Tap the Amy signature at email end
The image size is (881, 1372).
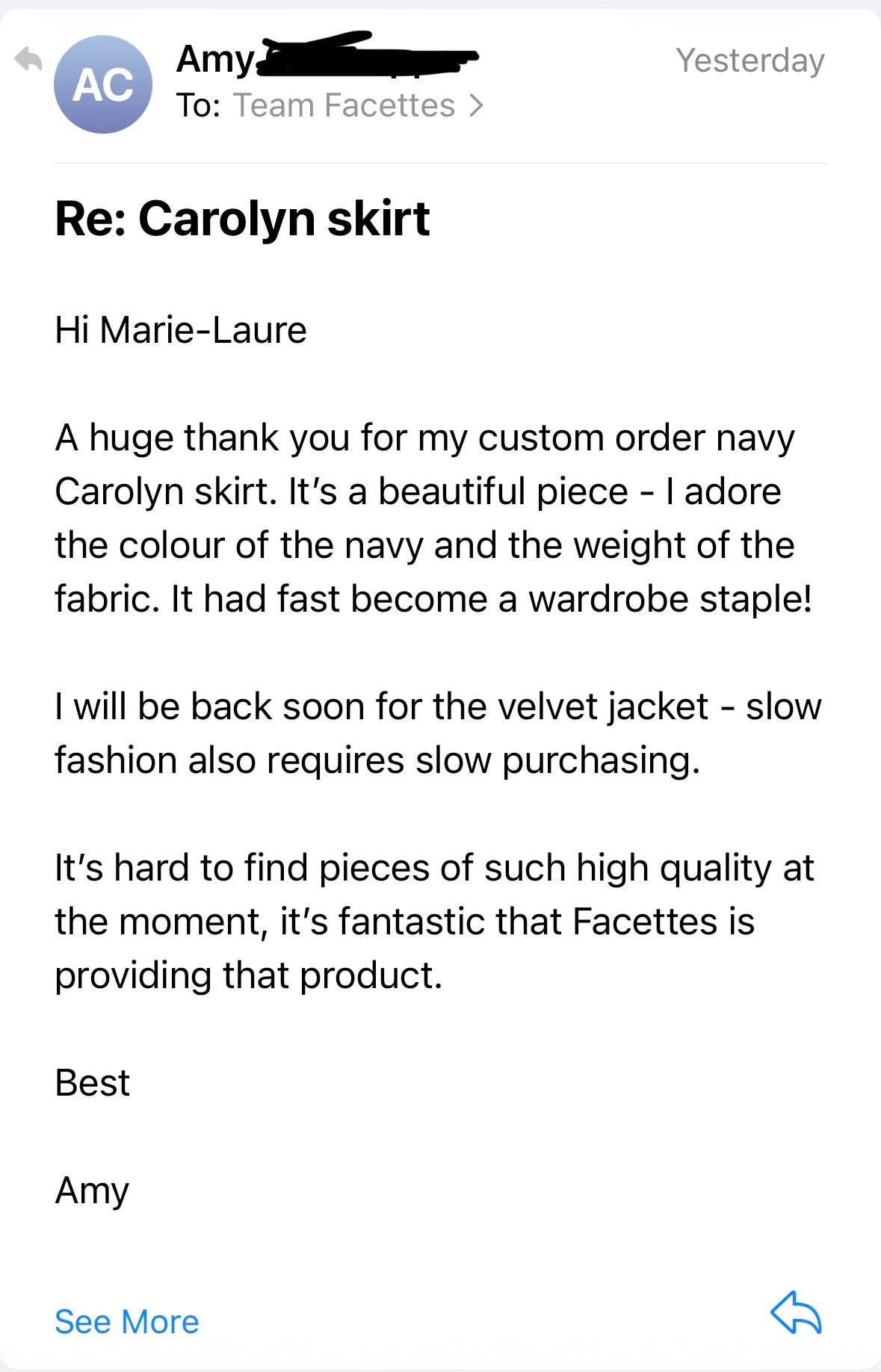[93, 1191]
